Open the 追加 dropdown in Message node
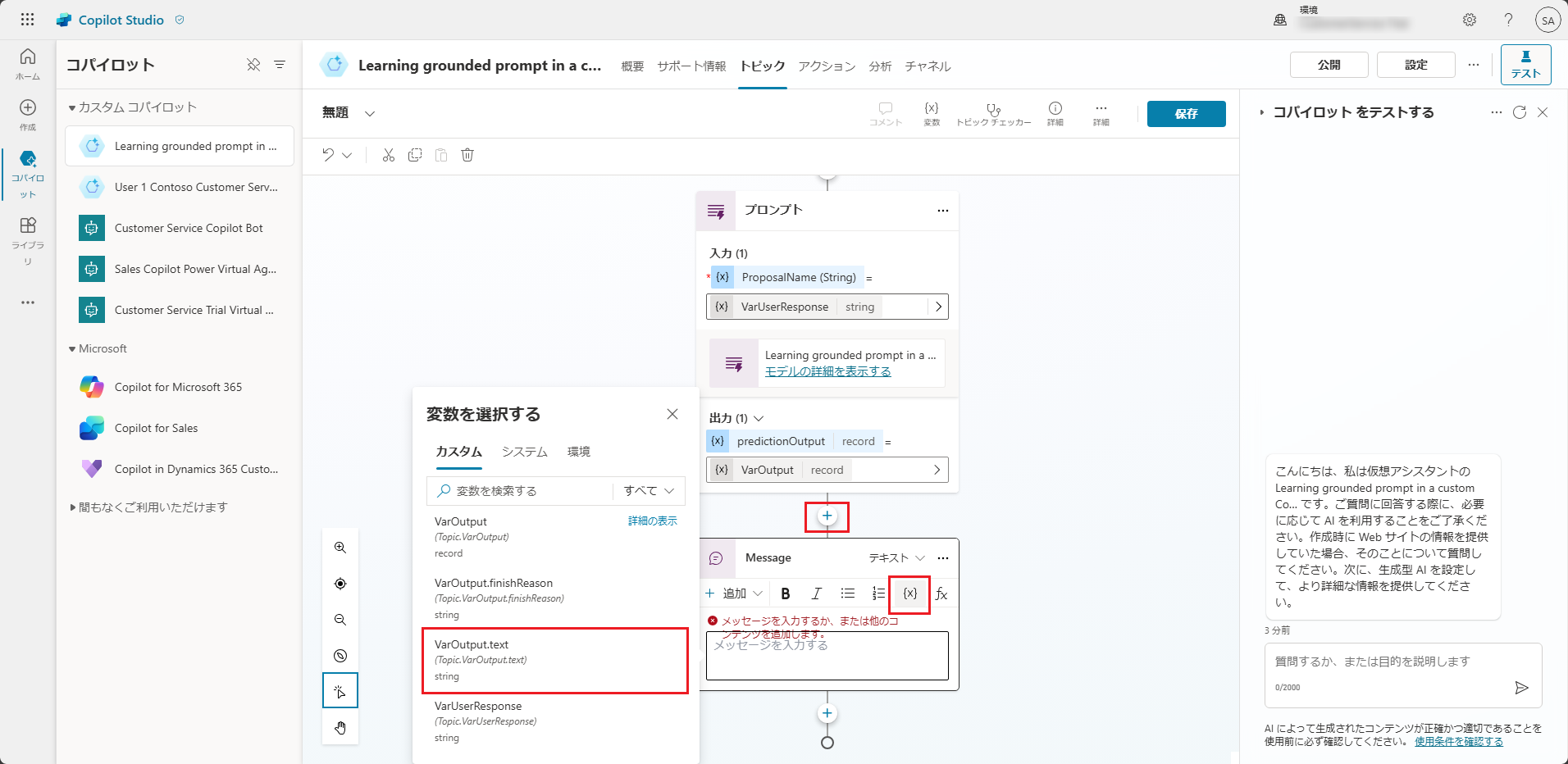The image size is (1568, 764). (x=734, y=593)
